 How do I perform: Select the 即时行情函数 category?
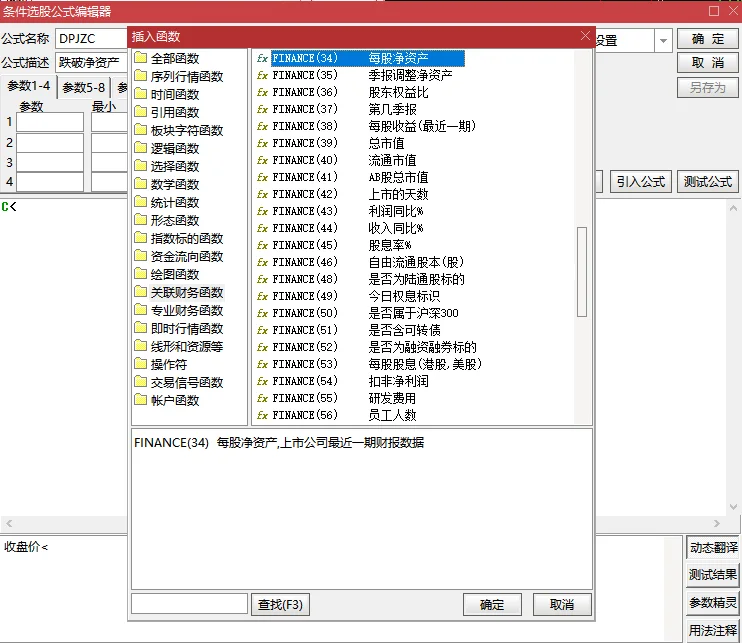187,328
